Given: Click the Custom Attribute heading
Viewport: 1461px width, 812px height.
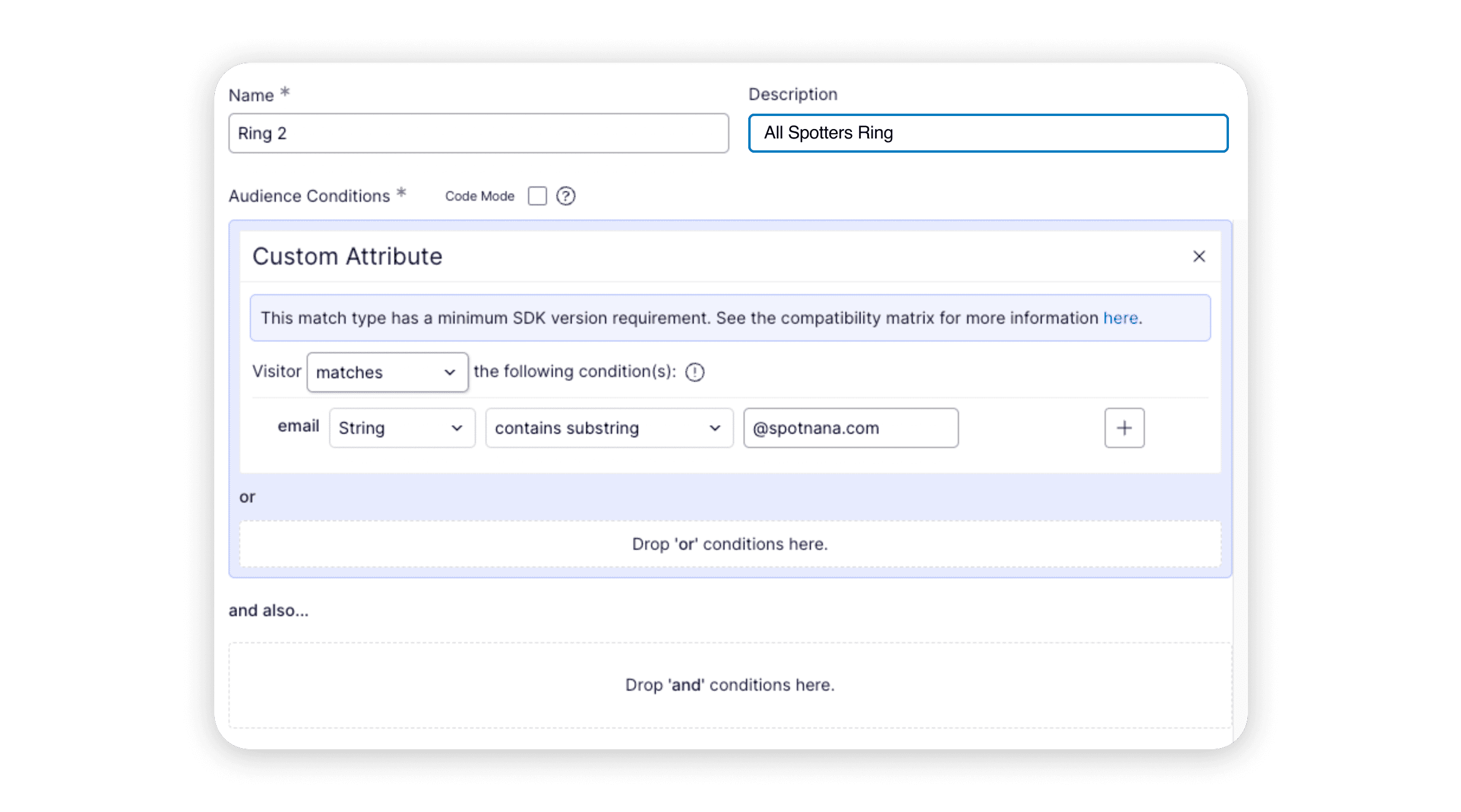Looking at the screenshot, I should pos(347,256).
